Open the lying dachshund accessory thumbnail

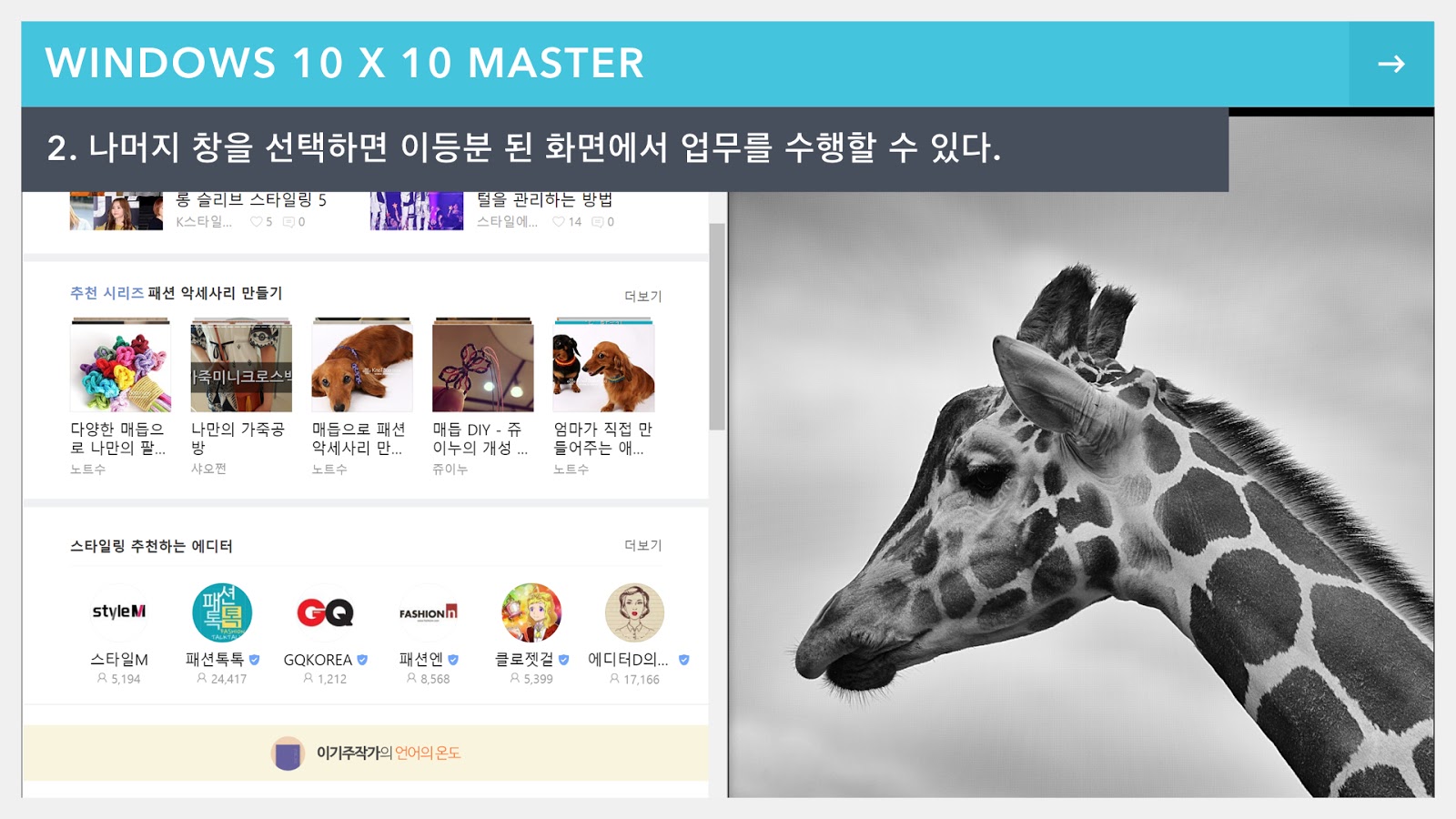[x=362, y=365]
